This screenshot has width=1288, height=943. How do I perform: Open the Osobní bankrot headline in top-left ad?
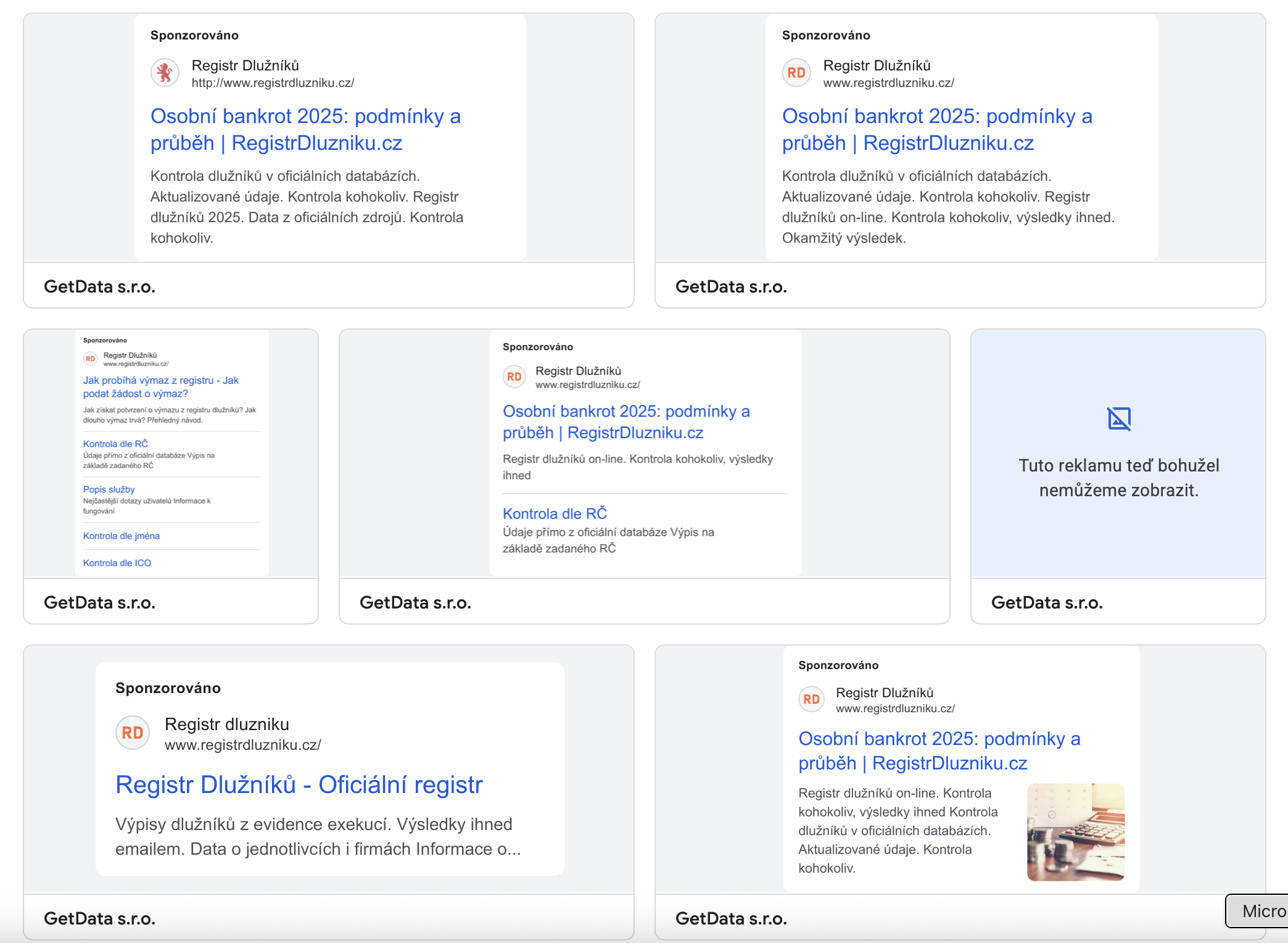pyautogui.click(x=306, y=129)
